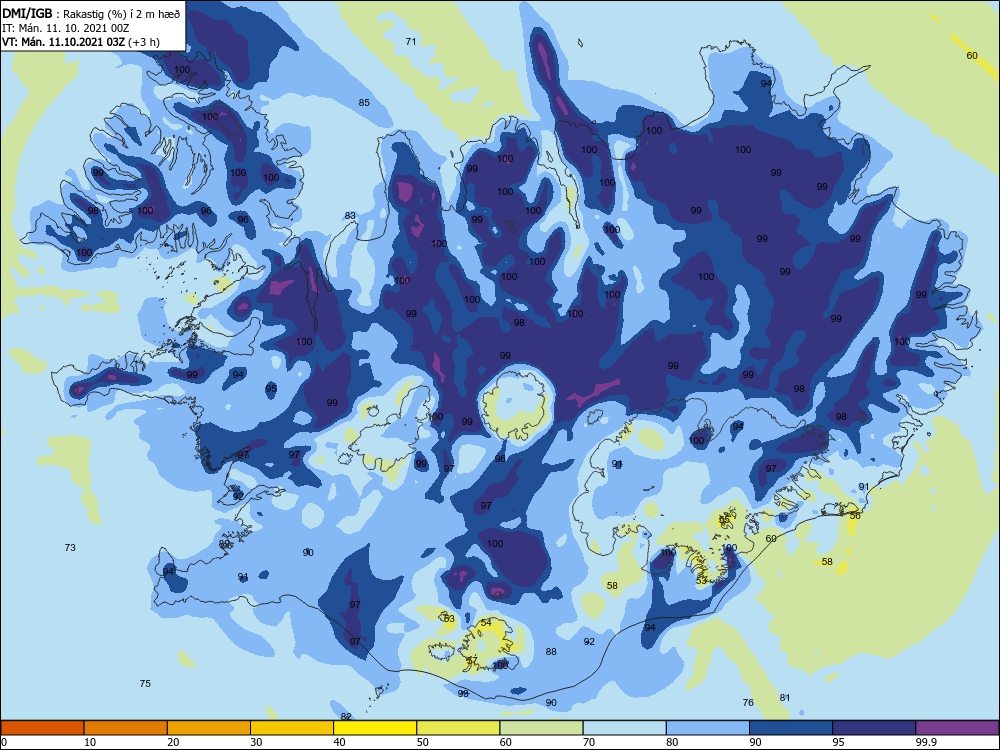Click the humidity value '83' on the map
The width and height of the screenshot is (1000, 750).
[349, 216]
